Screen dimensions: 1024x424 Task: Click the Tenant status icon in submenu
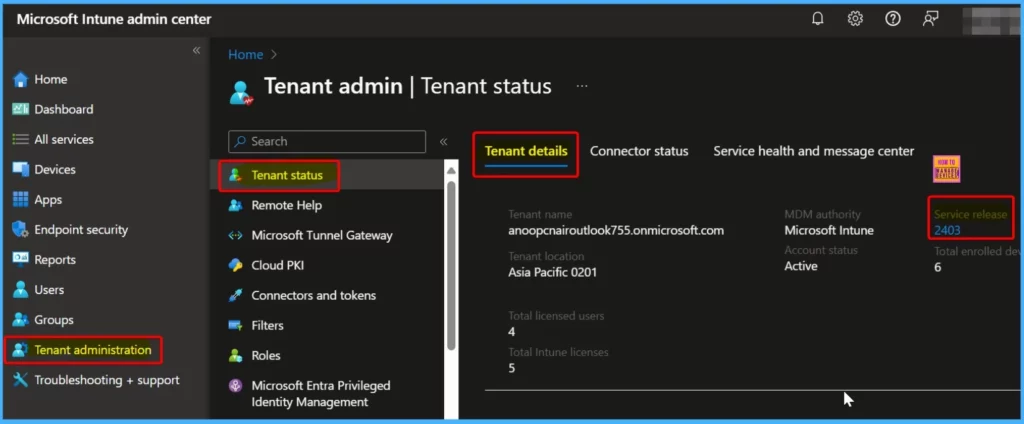click(236, 175)
